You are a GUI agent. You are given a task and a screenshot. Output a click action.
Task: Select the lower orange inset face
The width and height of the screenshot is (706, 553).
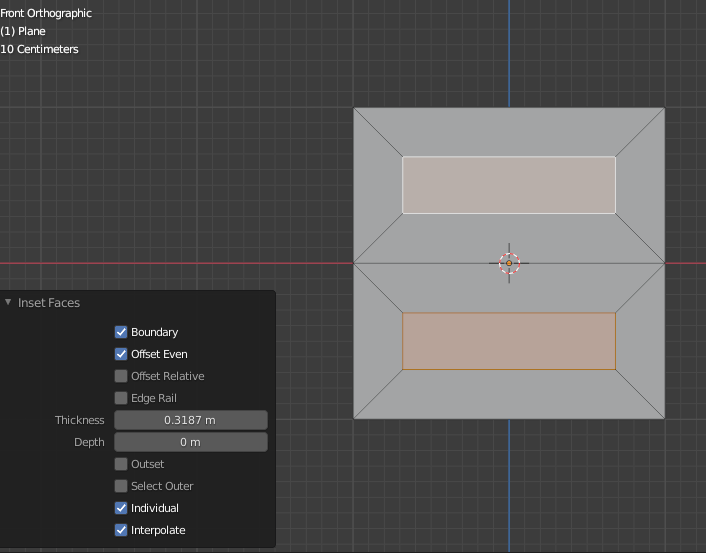coord(509,341)
